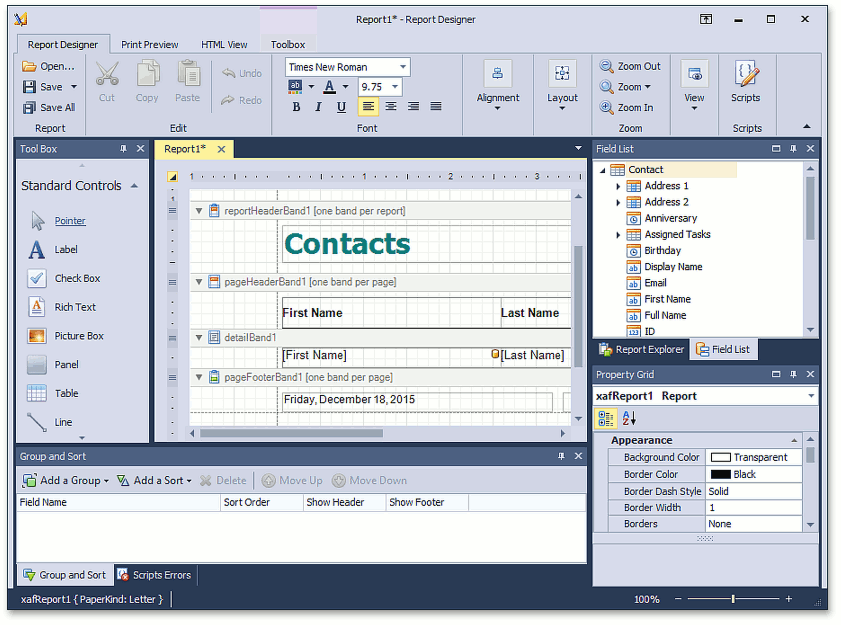Center align the text

pos(391,107)
